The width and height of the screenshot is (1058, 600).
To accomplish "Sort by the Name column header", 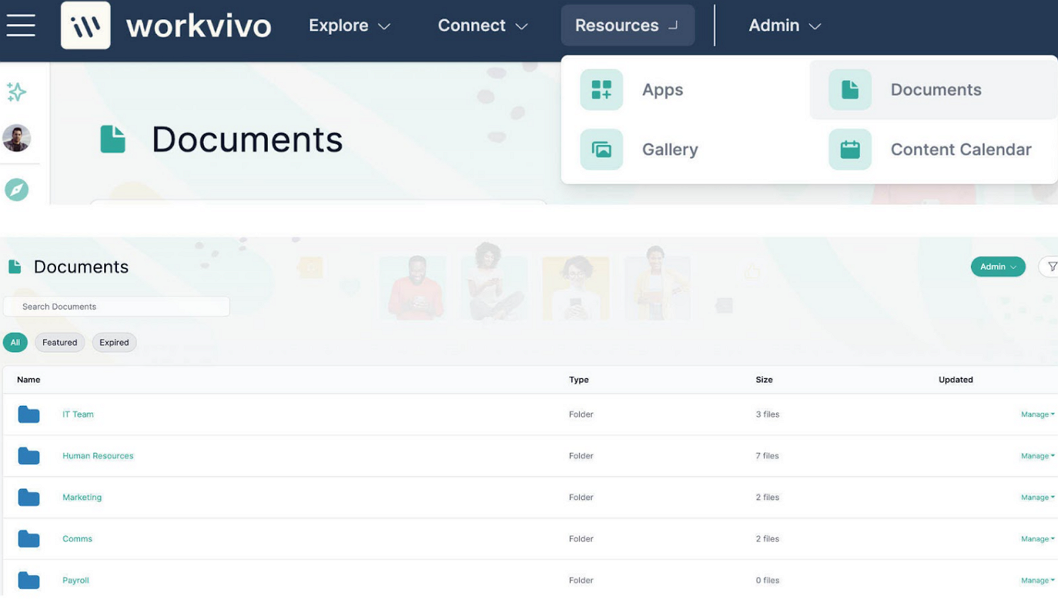I will [x=28, y=380].
